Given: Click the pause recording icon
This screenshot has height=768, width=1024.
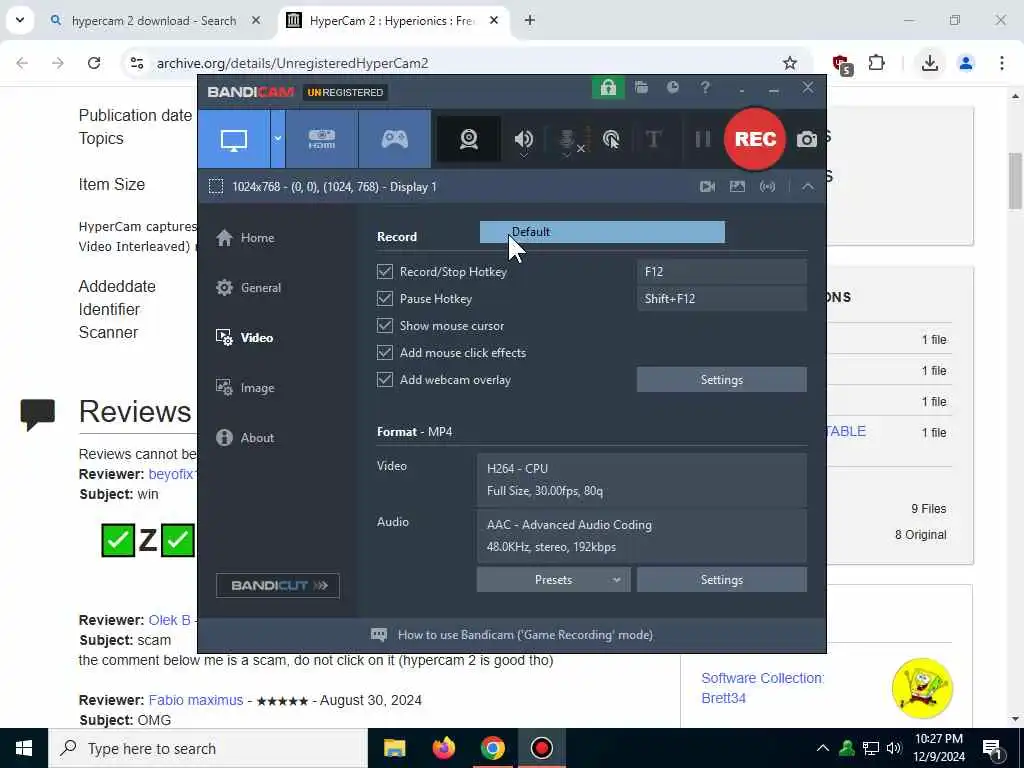Looking at the screenshot, I should pyautogui.click(x=703, y=139).
